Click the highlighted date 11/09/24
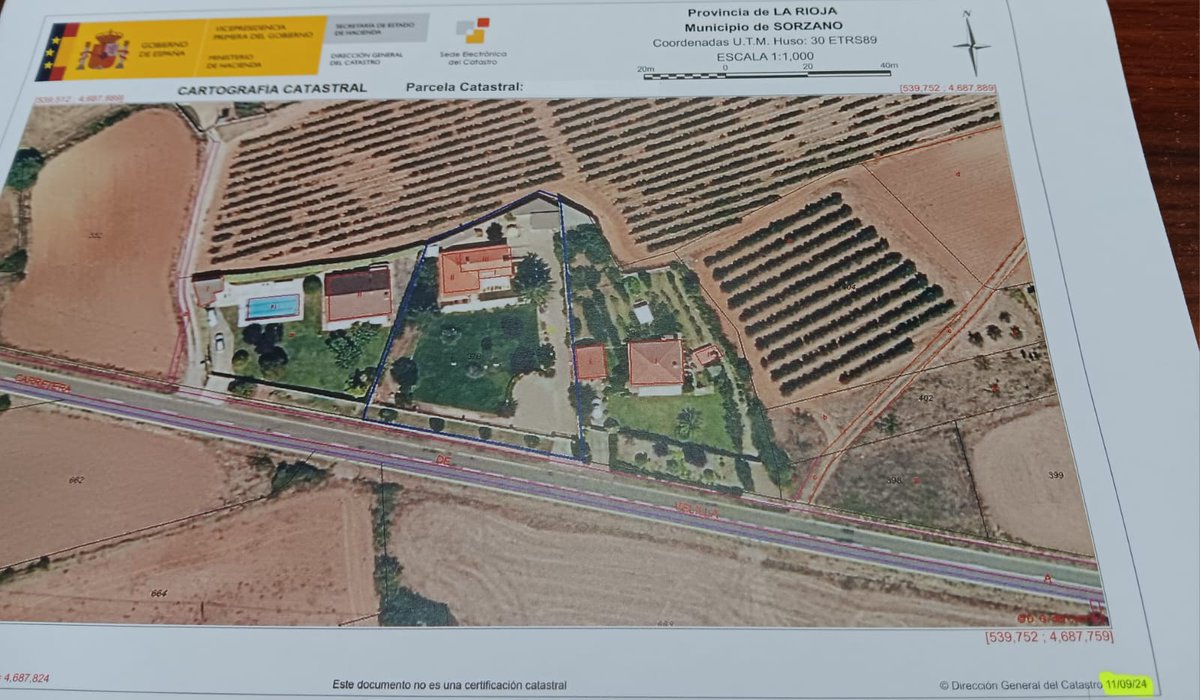This screenshot has height=700, width=1200. click(1128, 685)
